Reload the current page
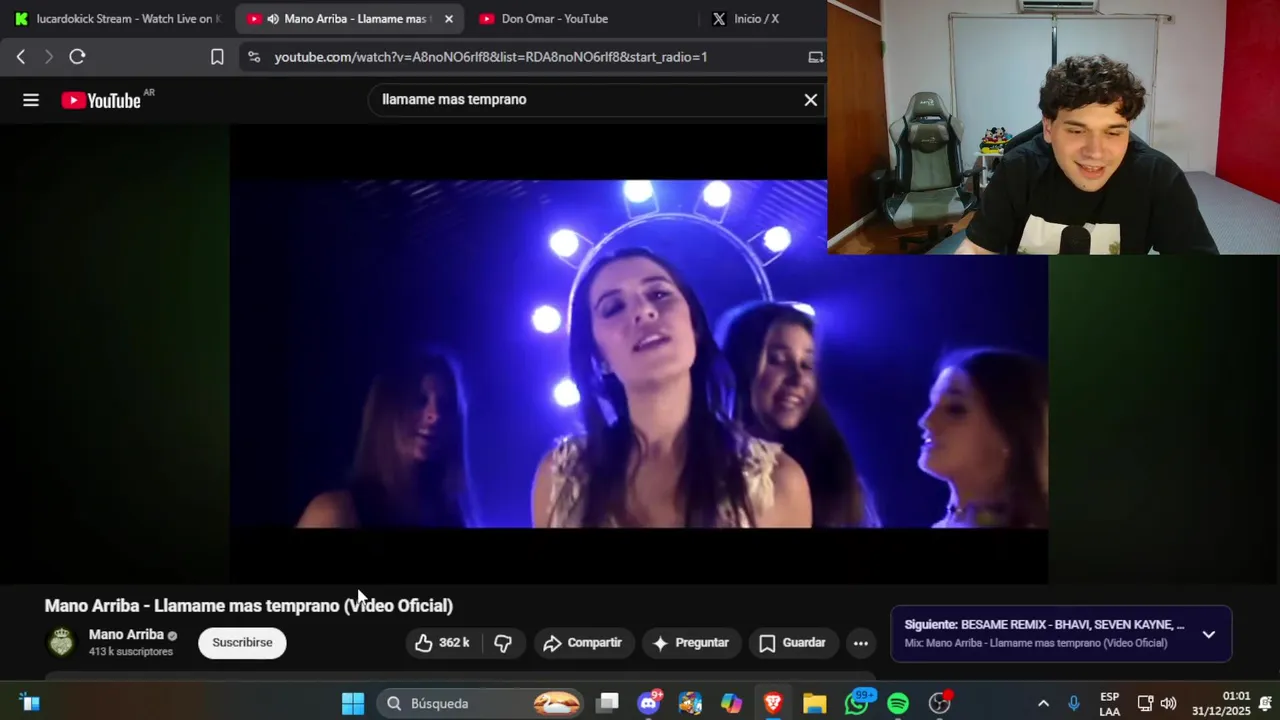The image size is (1280, 720). click(x=77, y=57)
